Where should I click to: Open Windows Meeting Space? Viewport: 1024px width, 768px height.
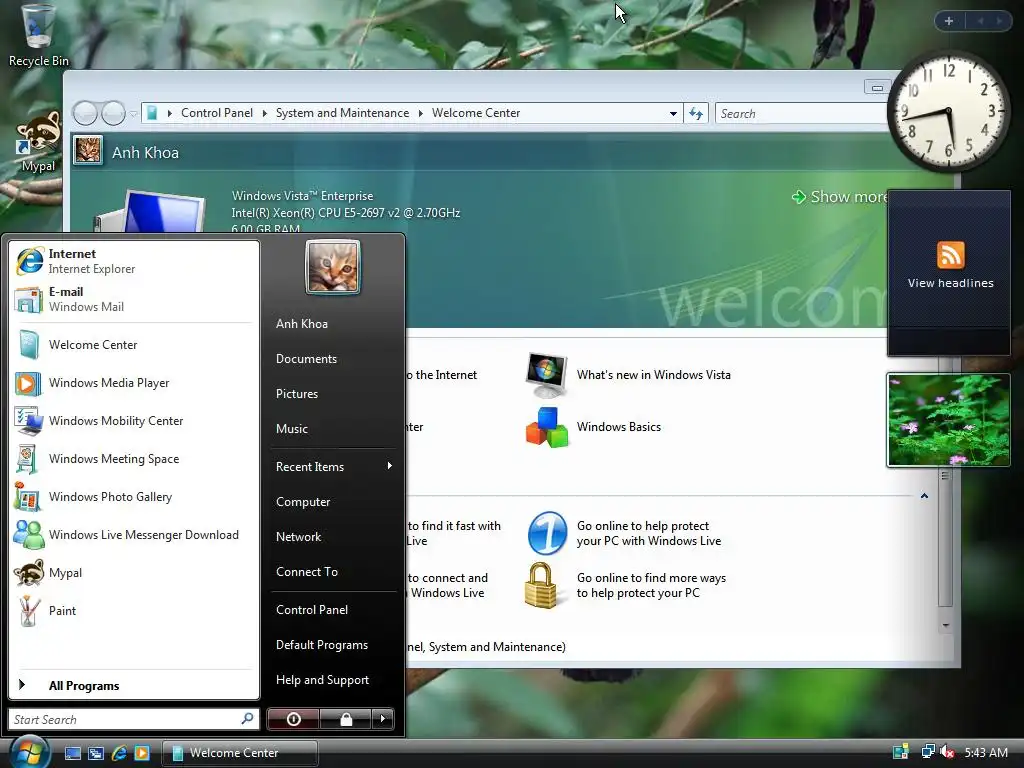click(134, 458)
